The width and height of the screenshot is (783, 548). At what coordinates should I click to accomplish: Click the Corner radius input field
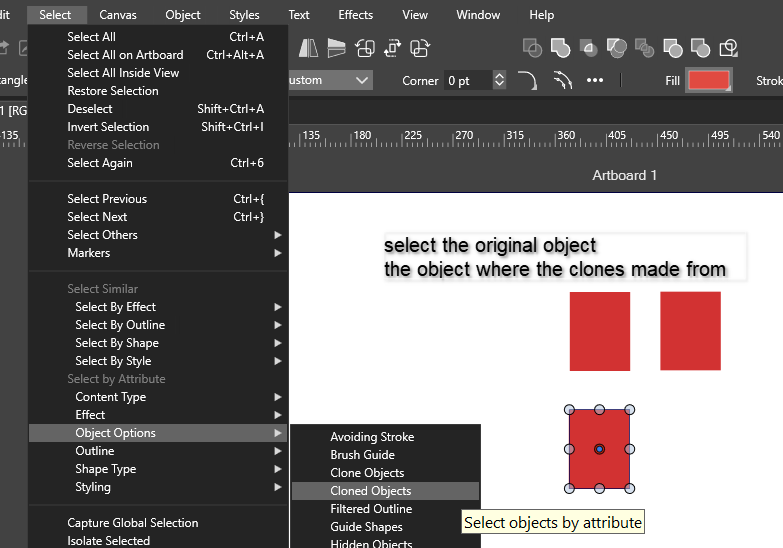pos(467,80)
